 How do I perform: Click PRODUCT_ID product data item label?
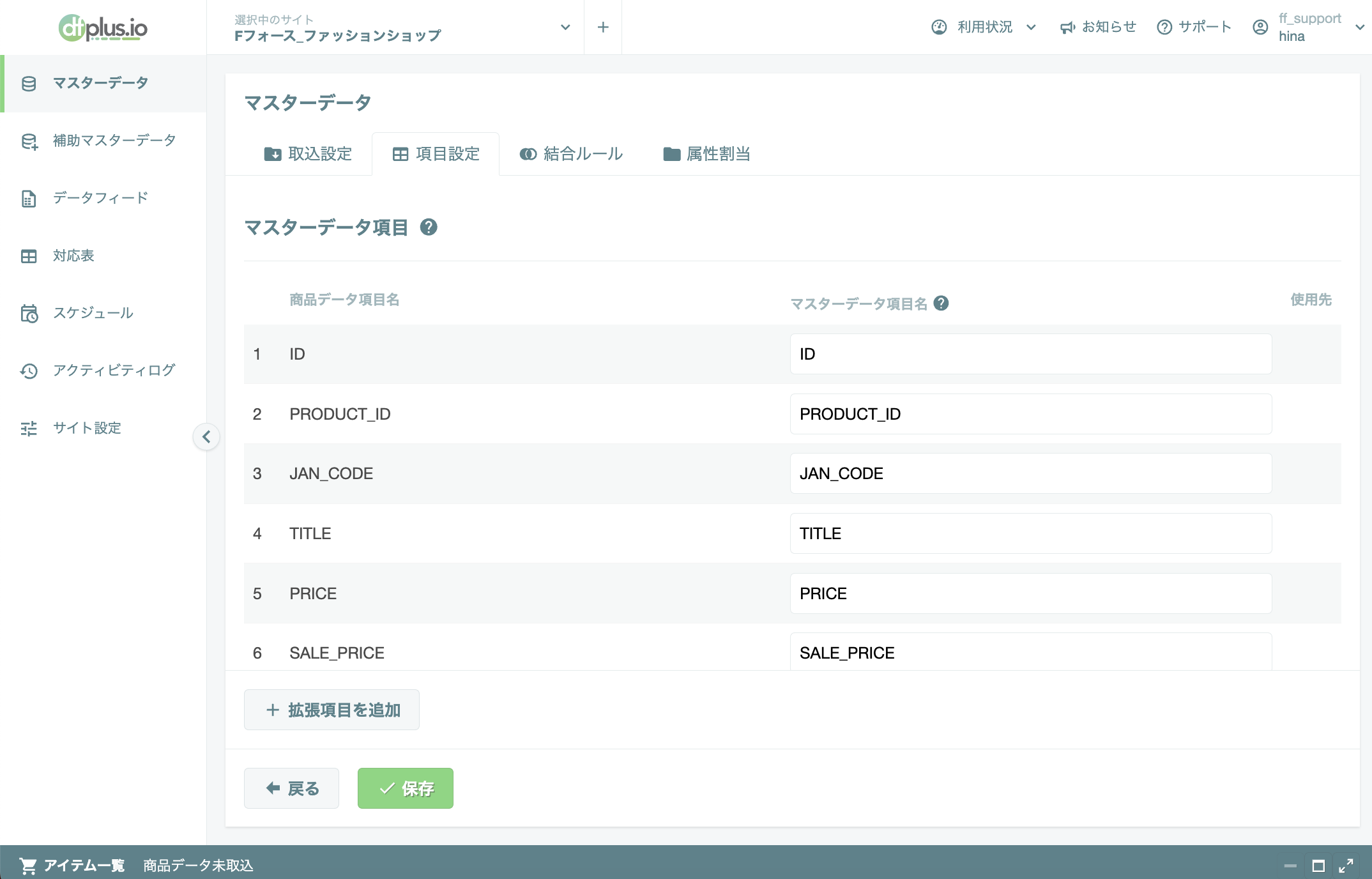[x=340, y=414]
